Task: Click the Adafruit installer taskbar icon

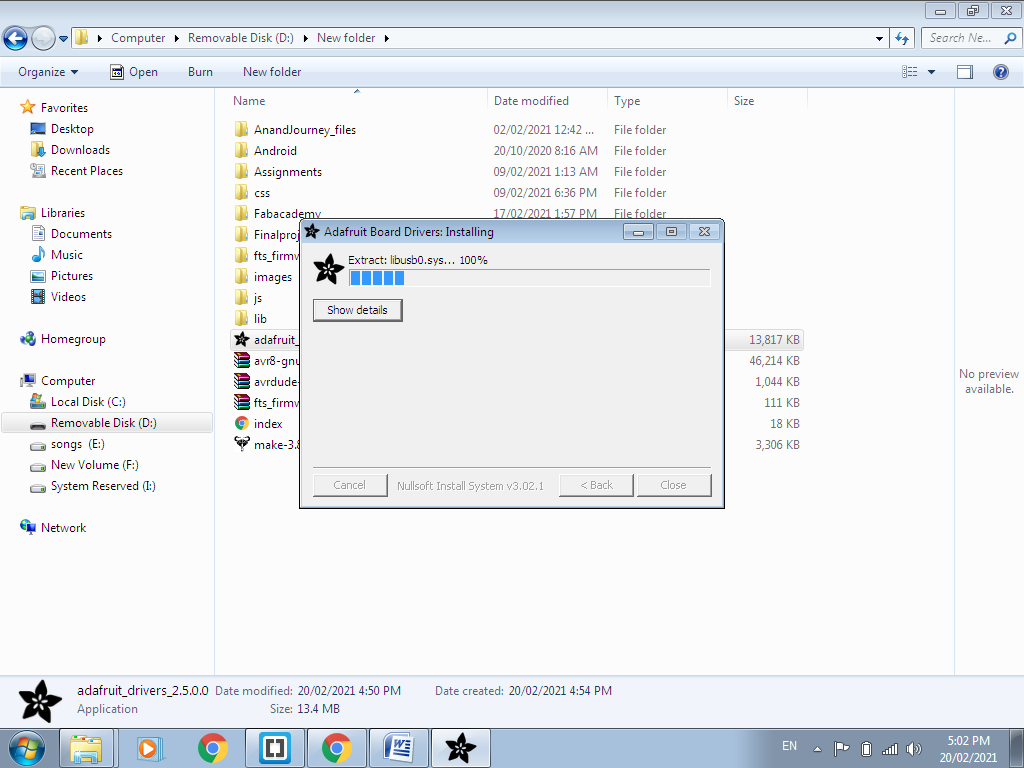Action: pos(461,748)
